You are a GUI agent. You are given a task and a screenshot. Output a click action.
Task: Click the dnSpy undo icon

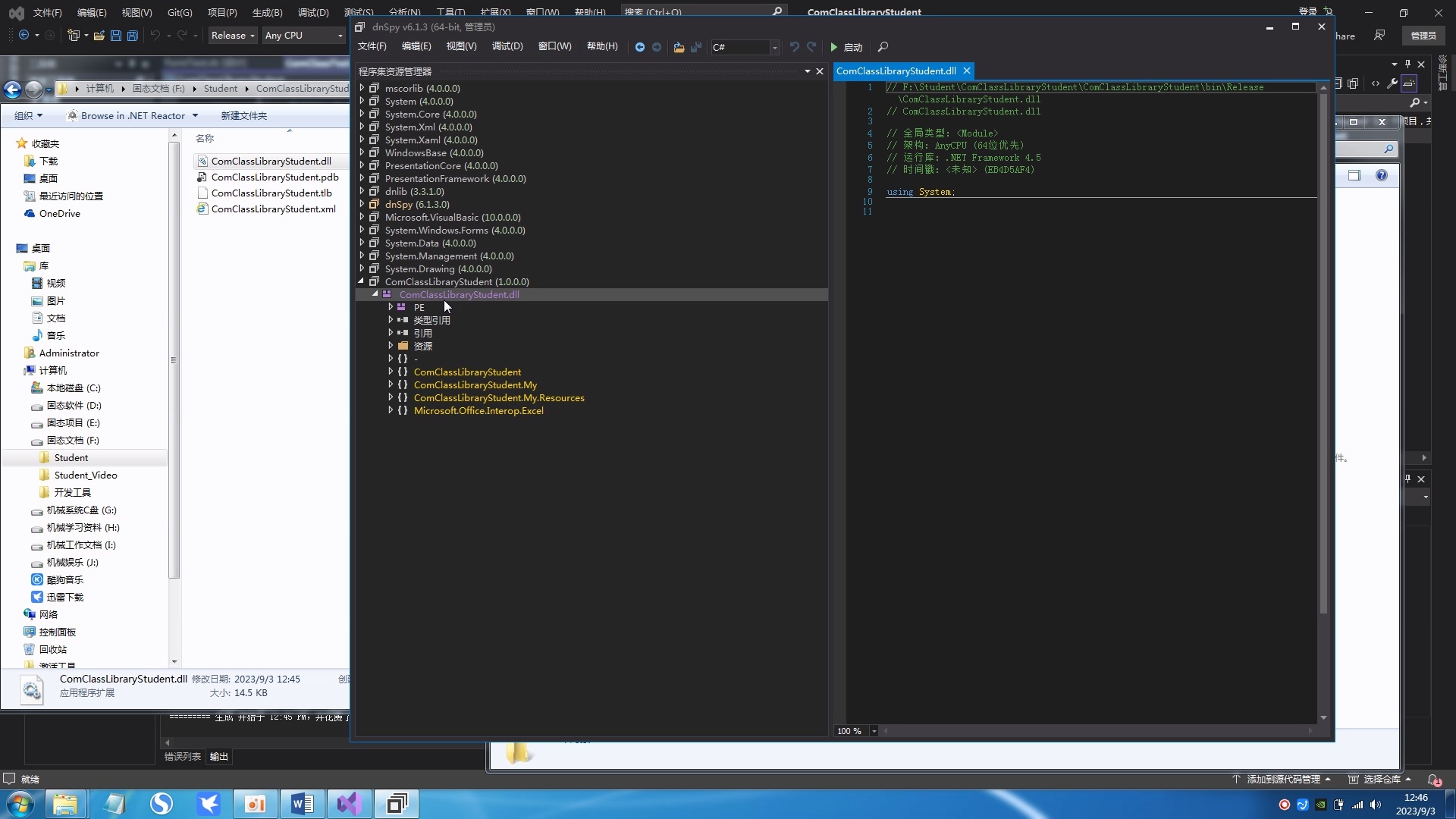point(794,47)
